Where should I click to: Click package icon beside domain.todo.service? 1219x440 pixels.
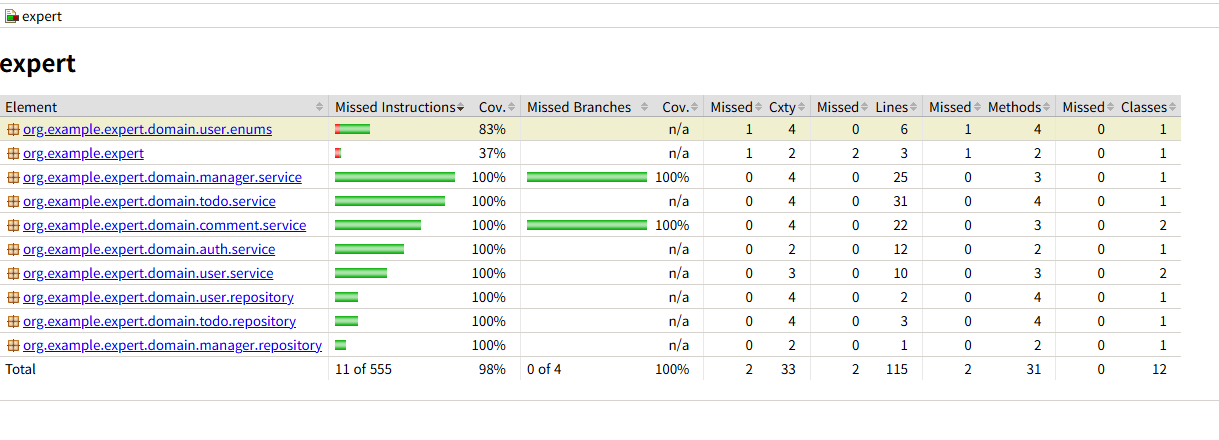tap(13, 201)
